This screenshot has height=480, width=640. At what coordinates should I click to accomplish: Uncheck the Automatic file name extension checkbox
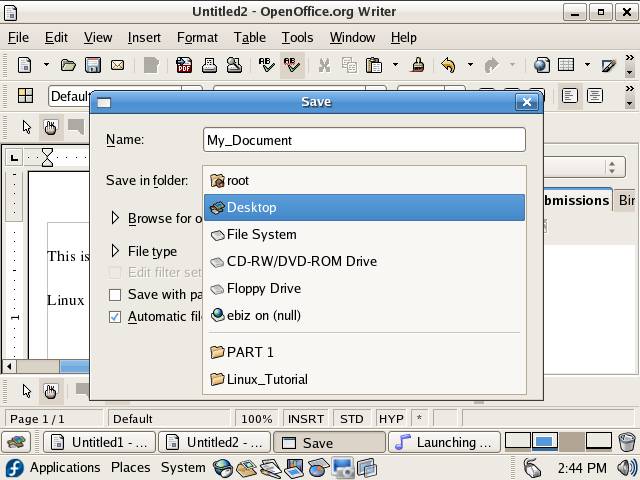click(x=115, y=317)
